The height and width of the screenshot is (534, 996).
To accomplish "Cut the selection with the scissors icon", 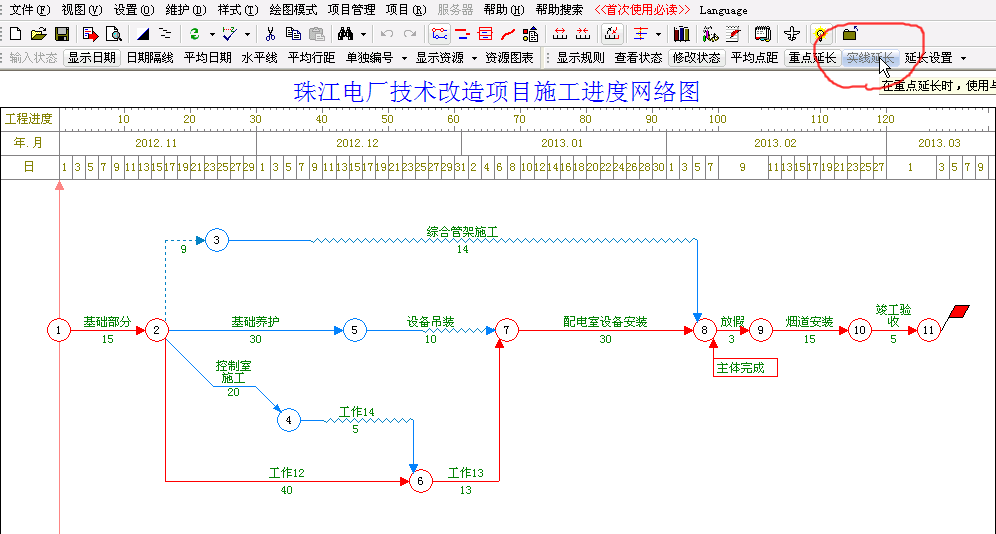I will pos(270,34).
